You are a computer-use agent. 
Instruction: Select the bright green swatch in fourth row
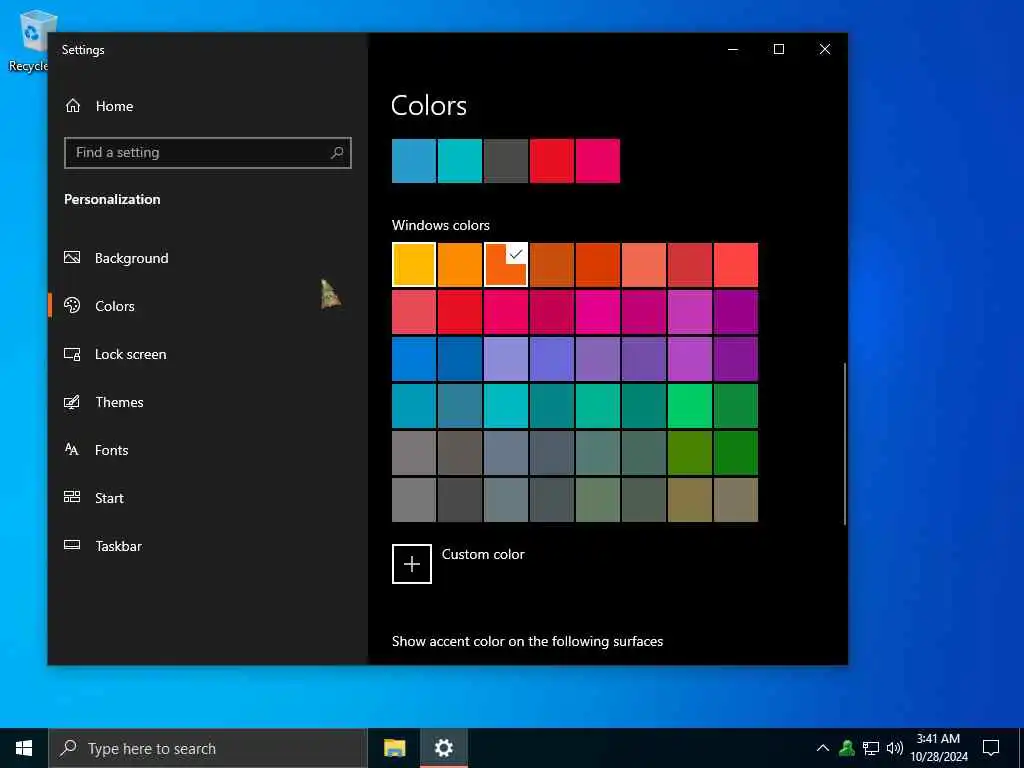click(690, 406)
